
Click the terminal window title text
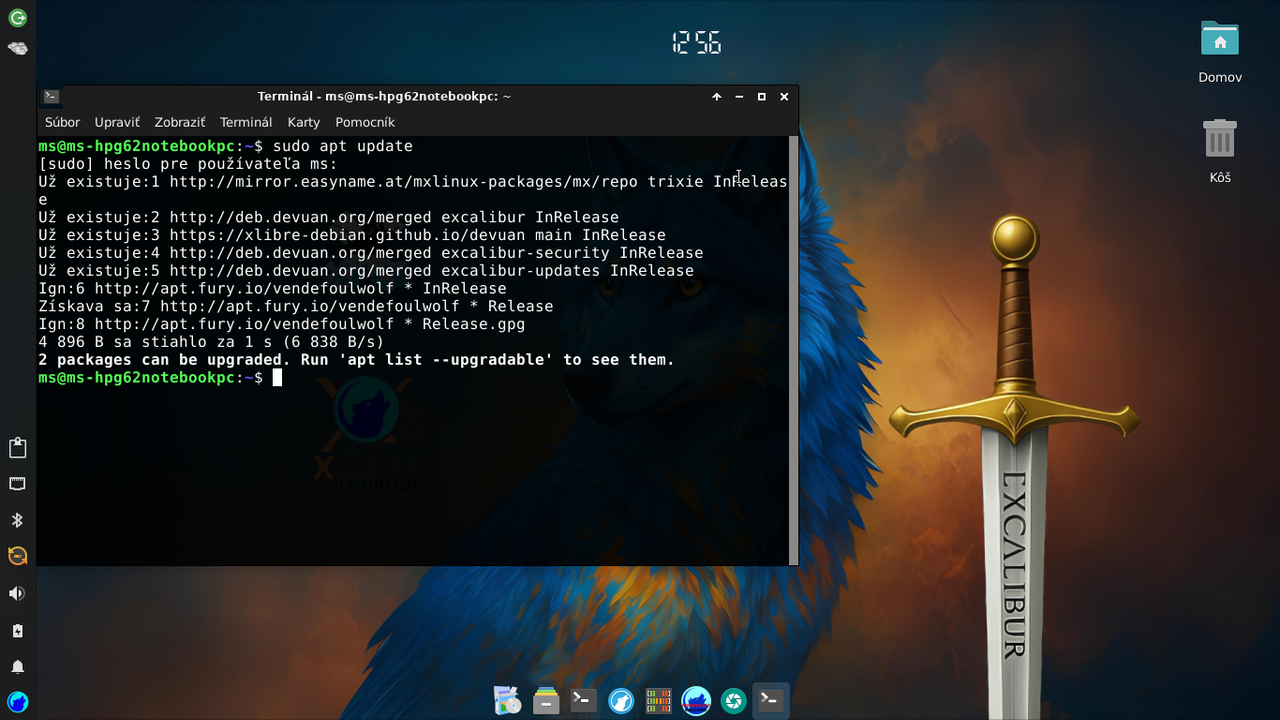click(x=385, y=97)
